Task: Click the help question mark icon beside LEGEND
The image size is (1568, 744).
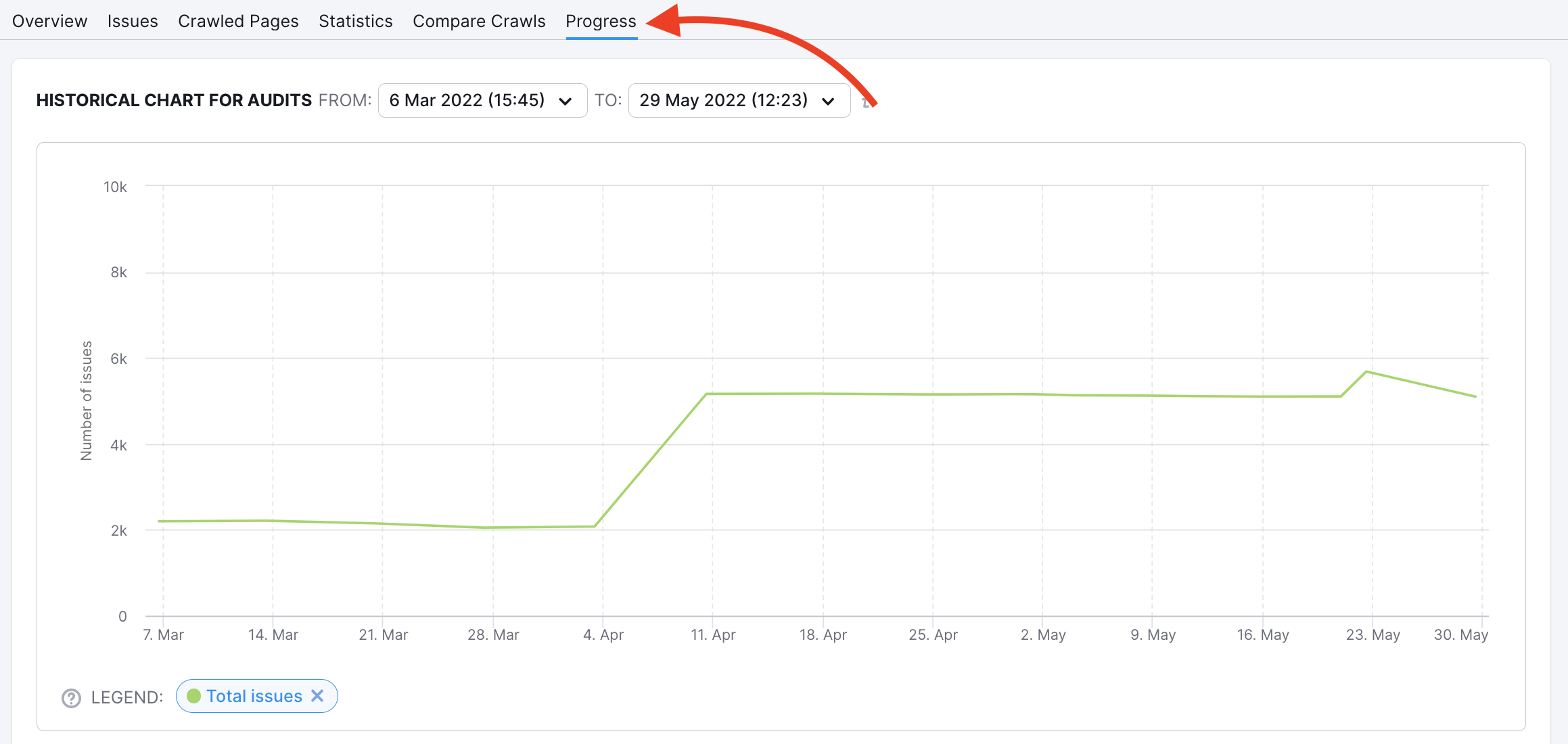Action: coord(71,697)
